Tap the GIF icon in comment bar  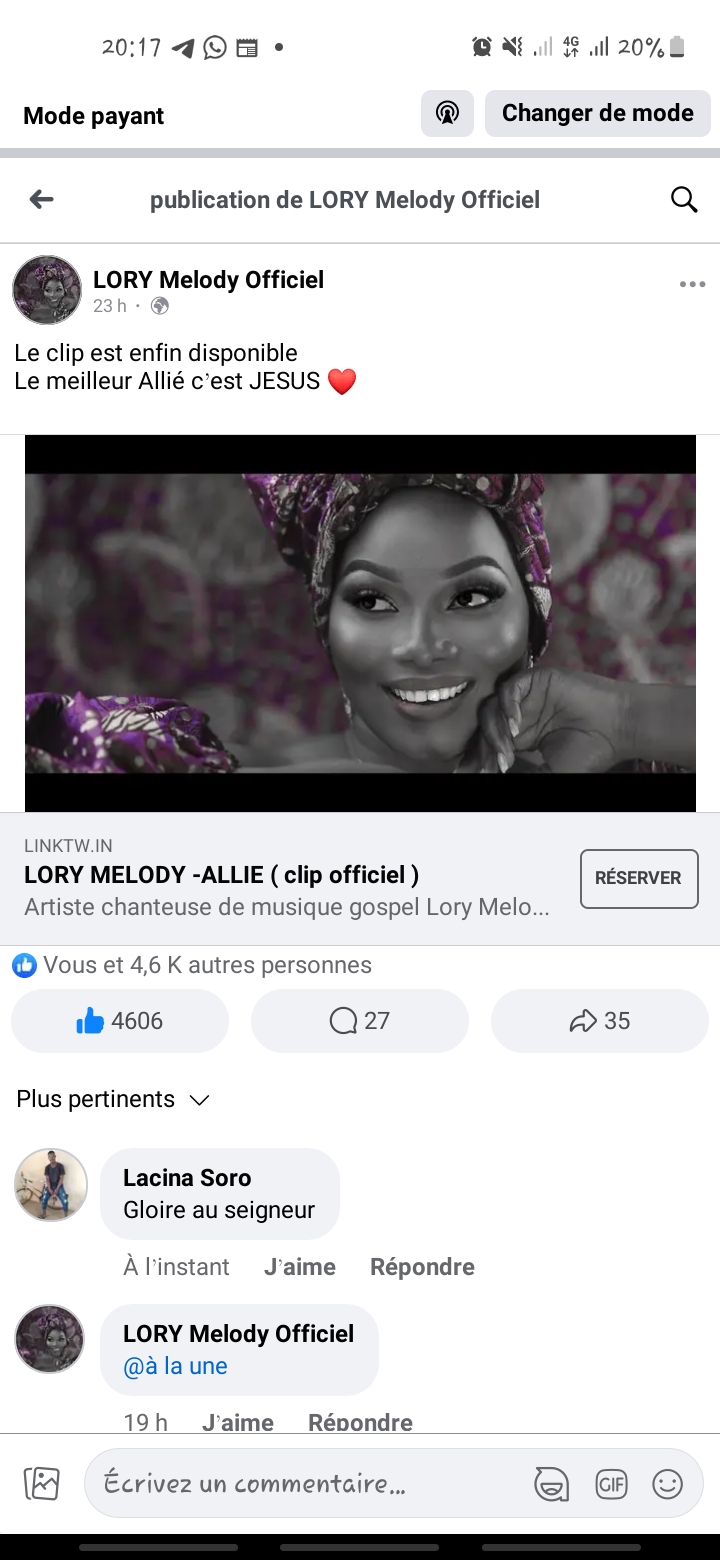(611, 1484)
